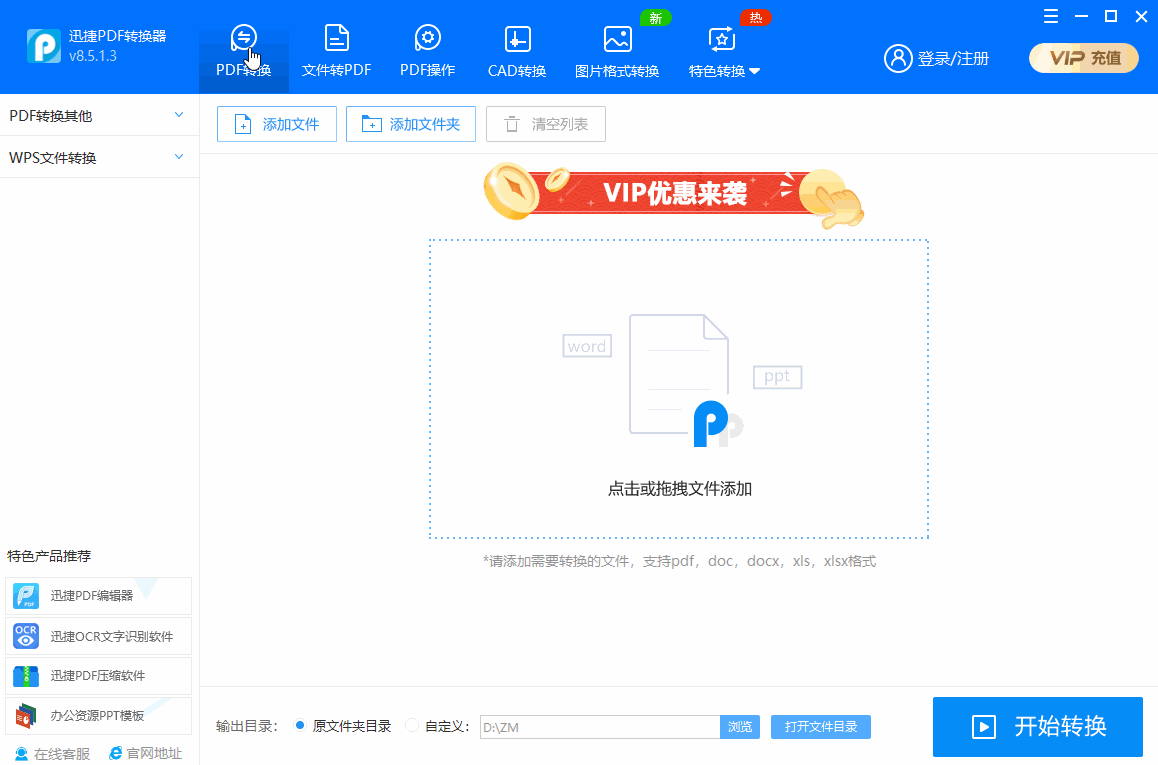1158x765 pixels.
Task: Click the user avatar to 登录/注册
Action: pyautogui.click(x=897, y=58)
